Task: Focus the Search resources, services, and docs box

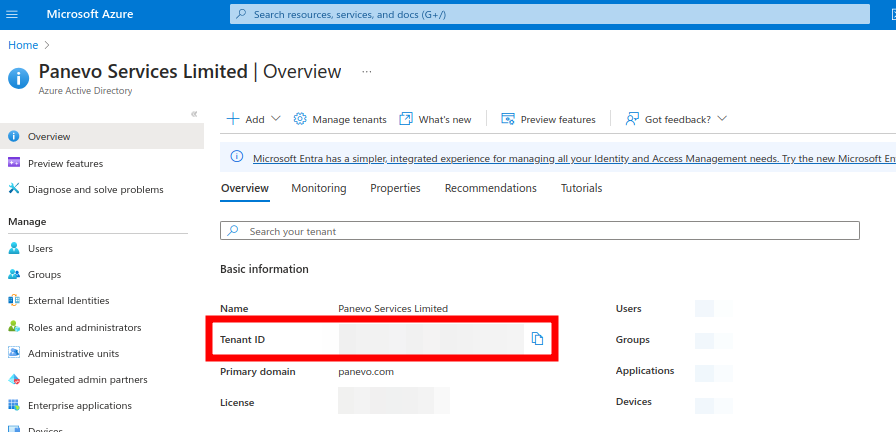Action: pyautogui.click(x=550, y=14)
